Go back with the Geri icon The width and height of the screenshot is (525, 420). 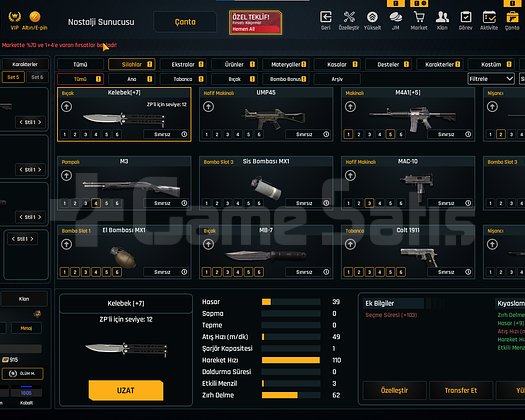coord(326,17)
